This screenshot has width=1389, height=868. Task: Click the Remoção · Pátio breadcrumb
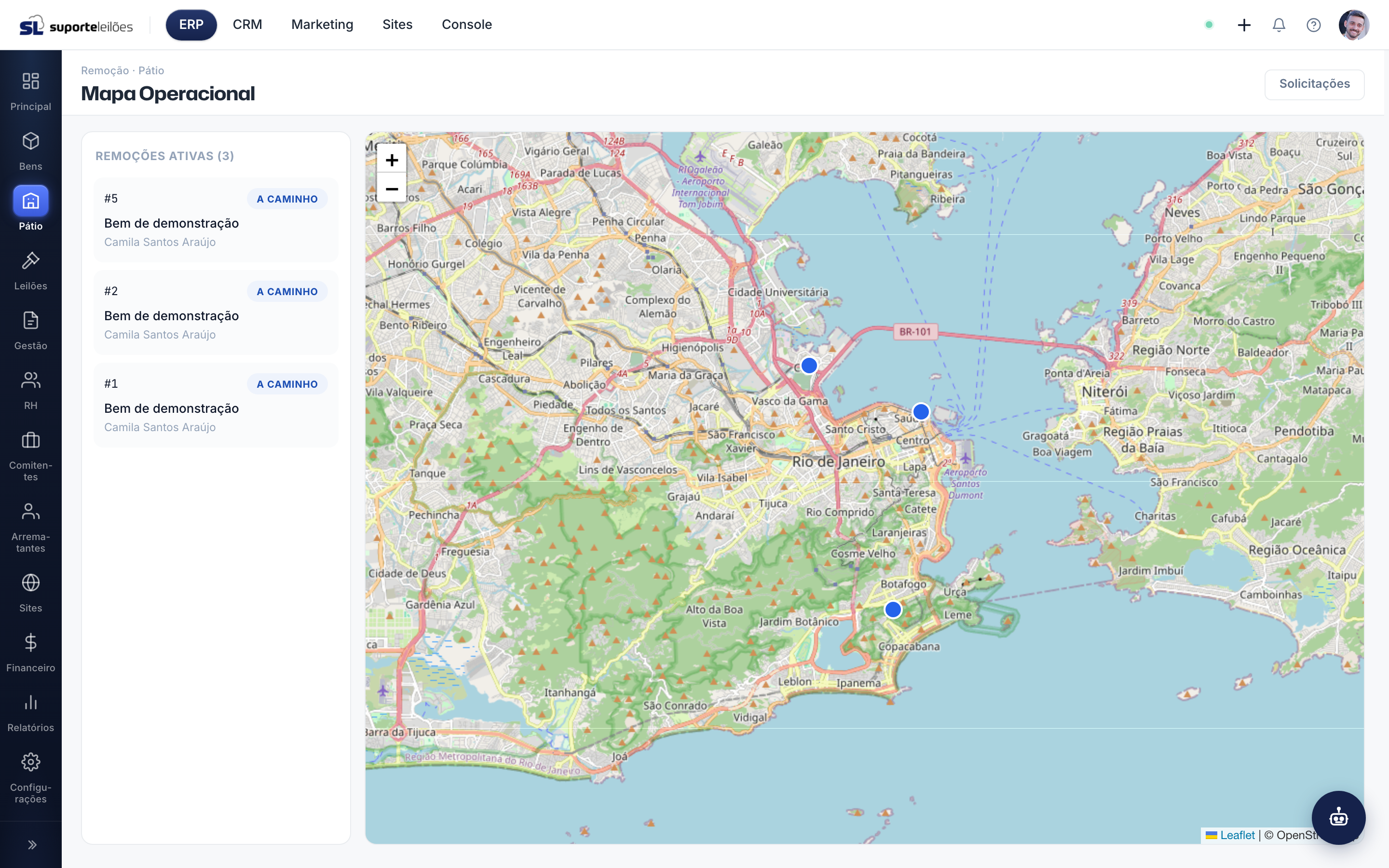click(122, 70)
